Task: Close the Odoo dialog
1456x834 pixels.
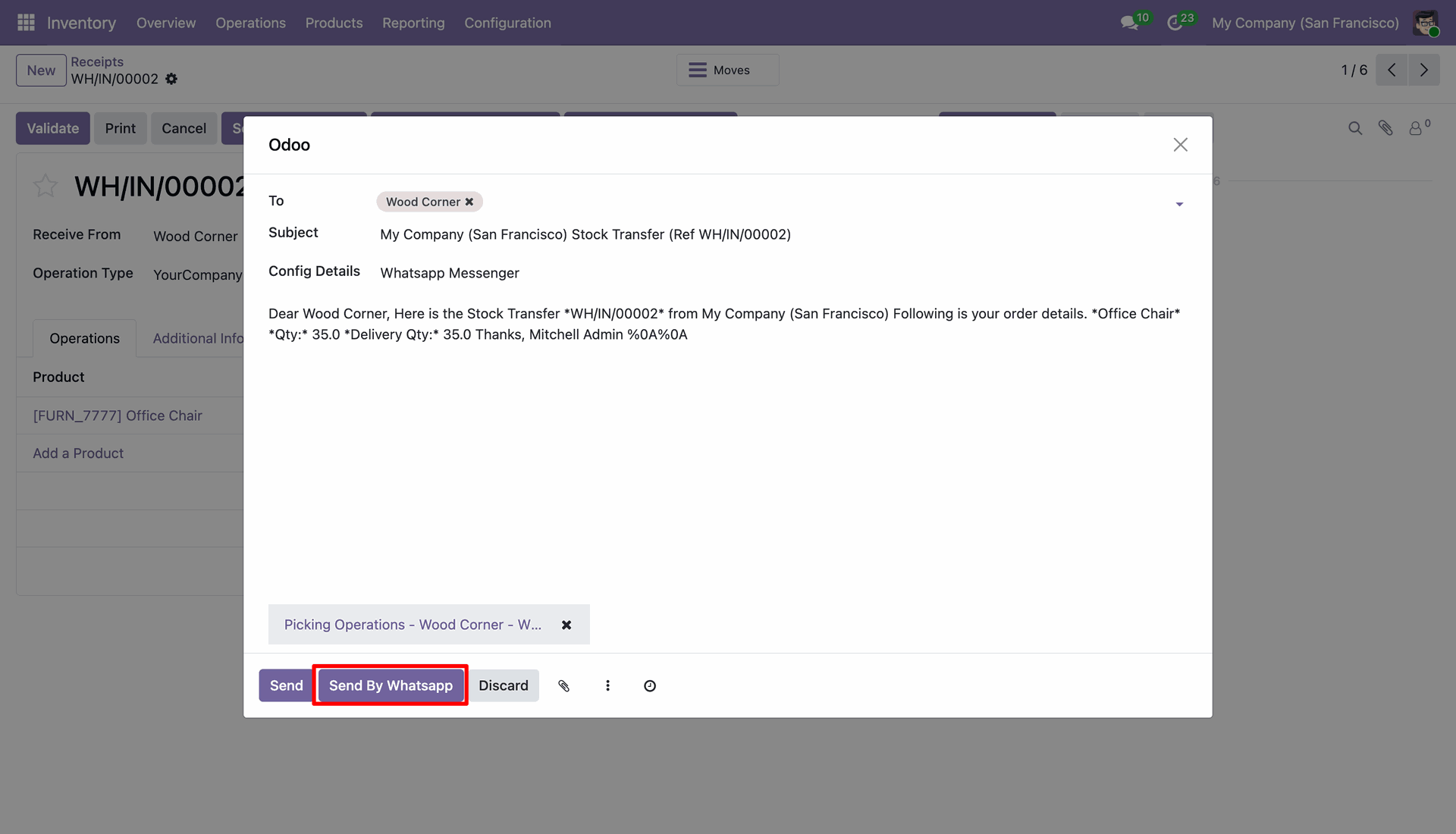Action: click(x=1180, y=145)
